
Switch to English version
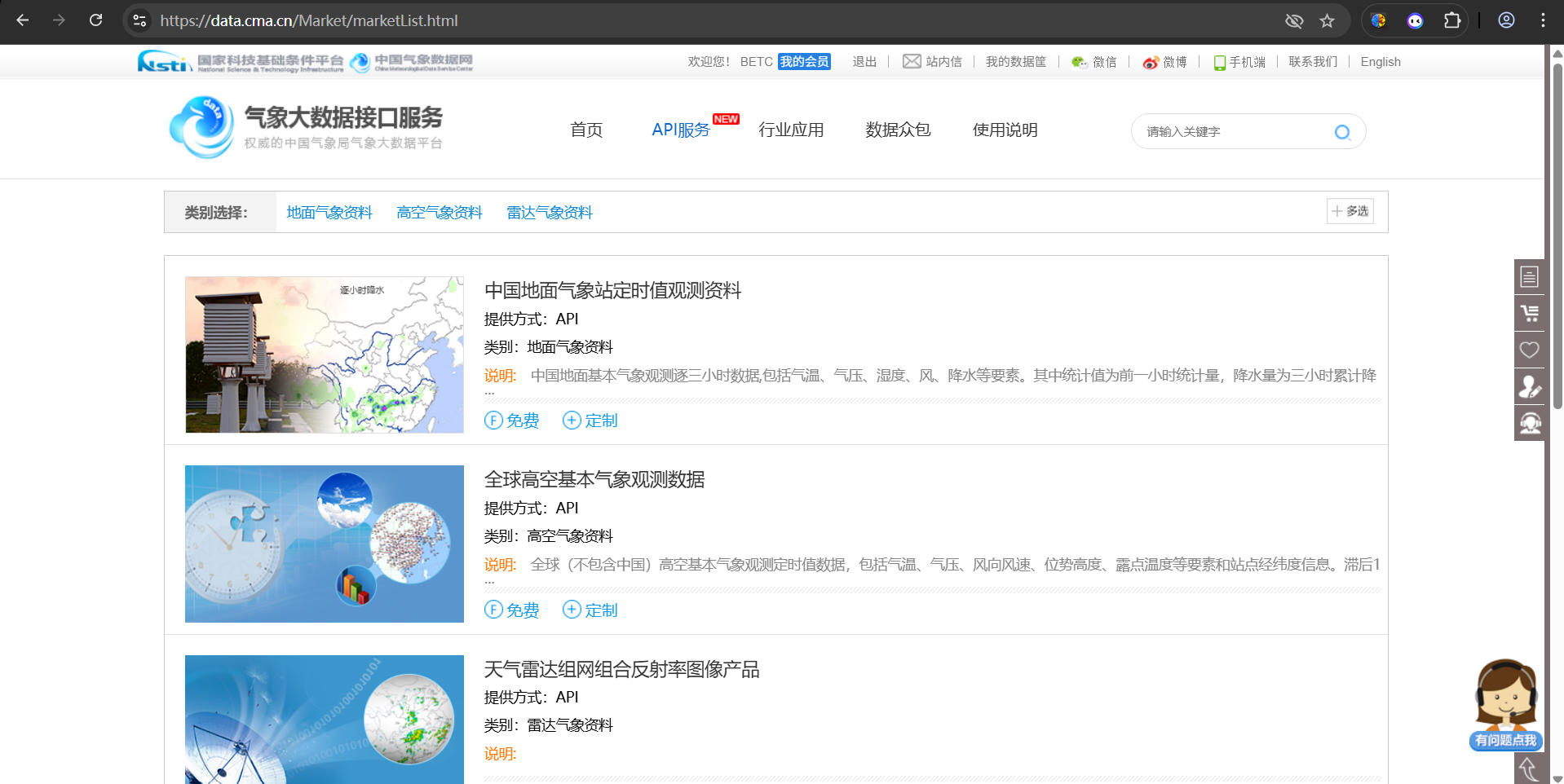click(x=1381, y=62)
